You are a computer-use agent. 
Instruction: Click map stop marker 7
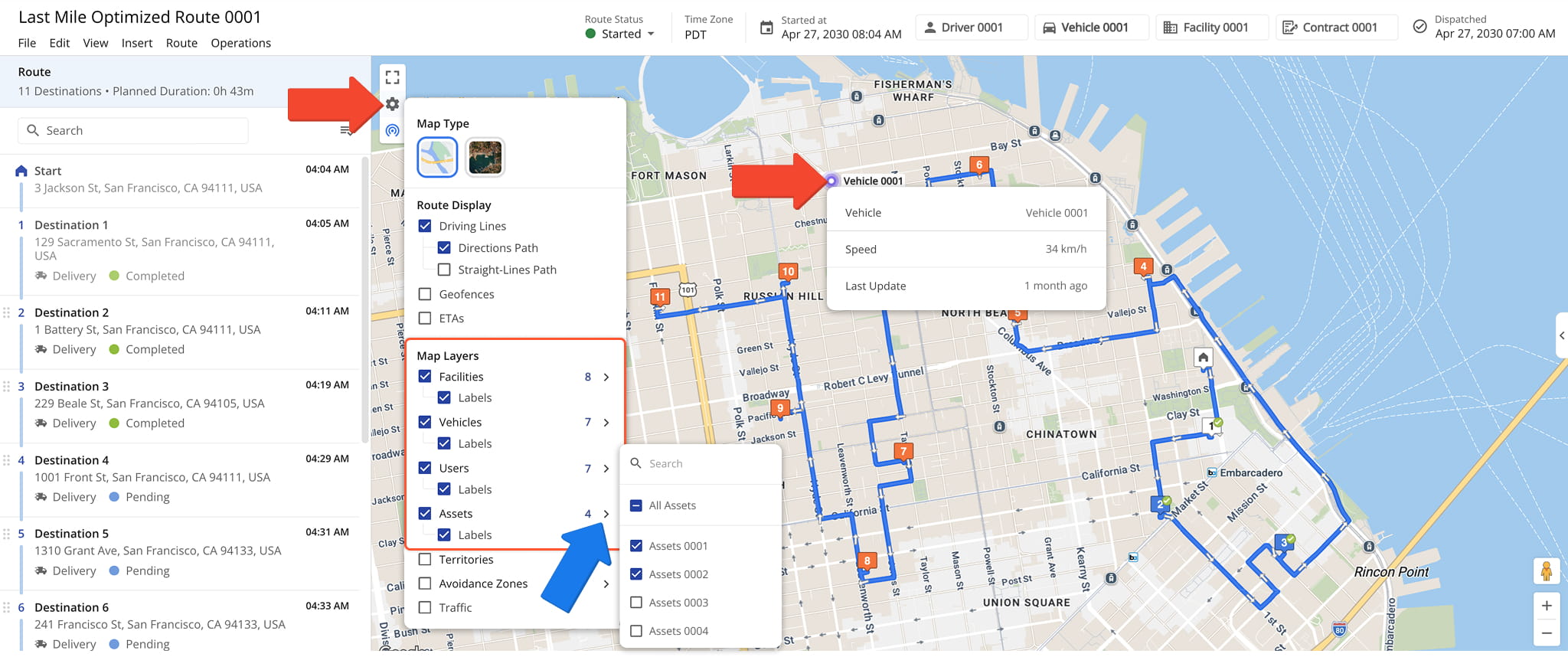click(903, 452)
